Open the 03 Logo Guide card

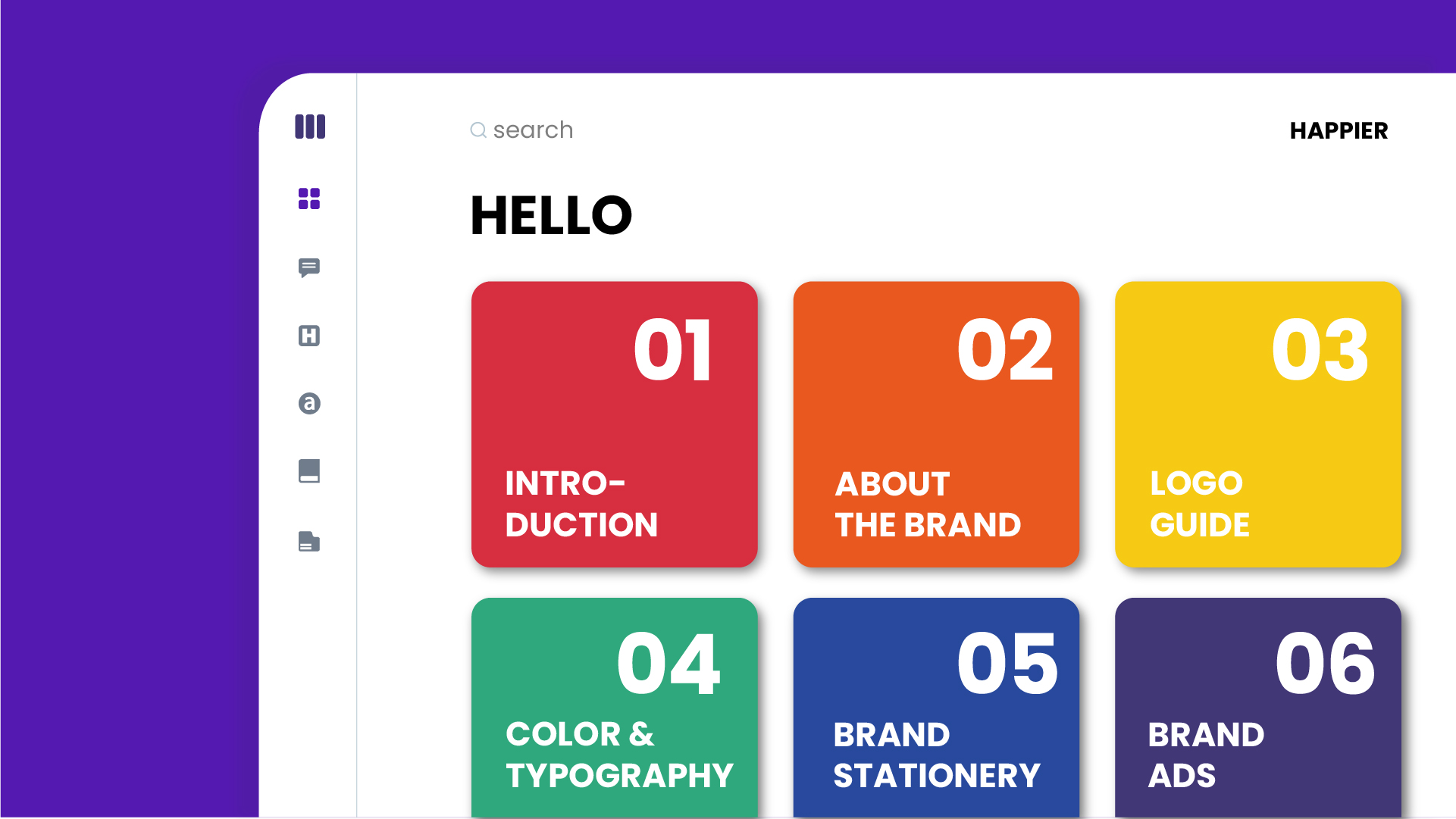point(1258,424)
